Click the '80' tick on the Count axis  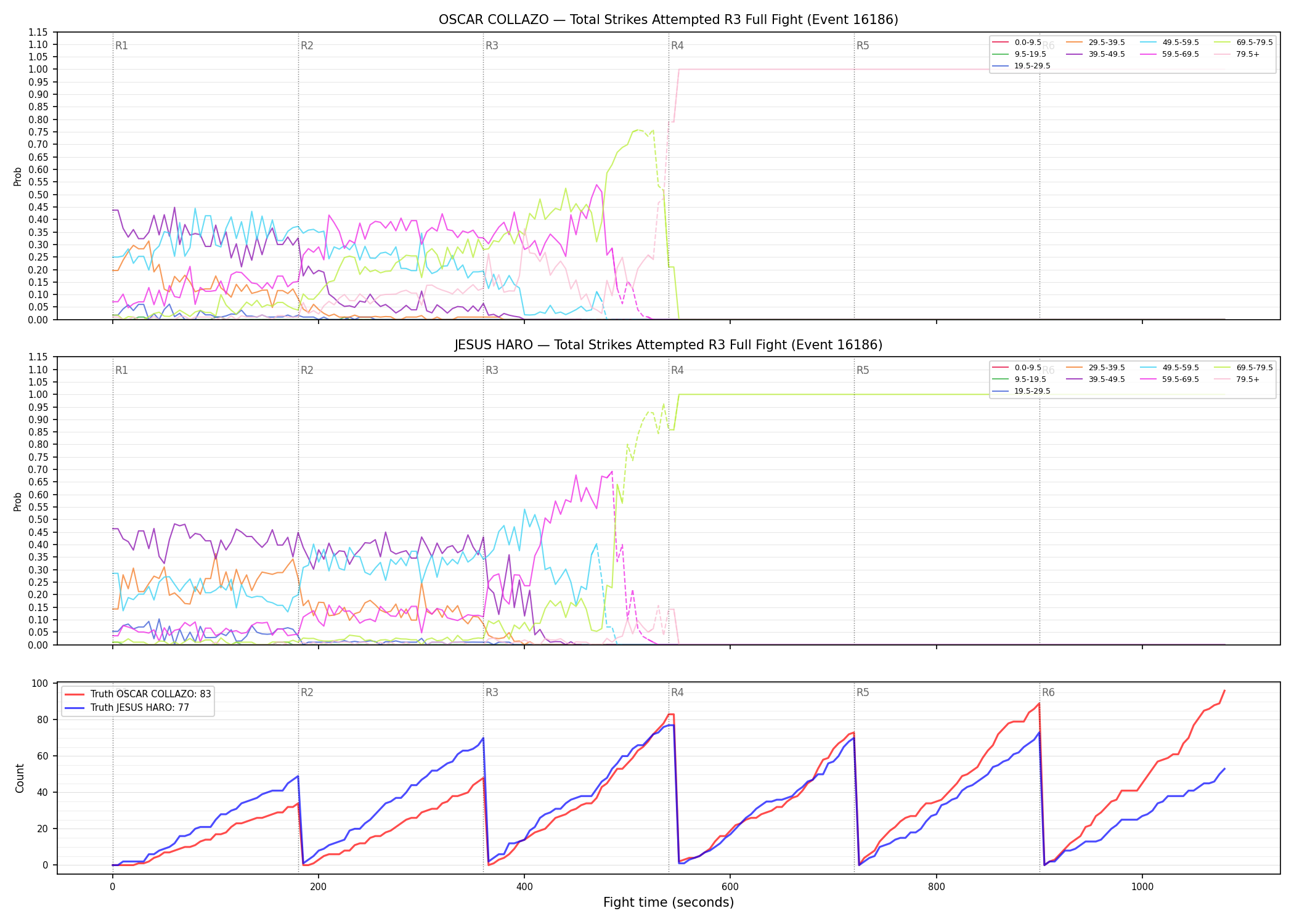[43, 719]
